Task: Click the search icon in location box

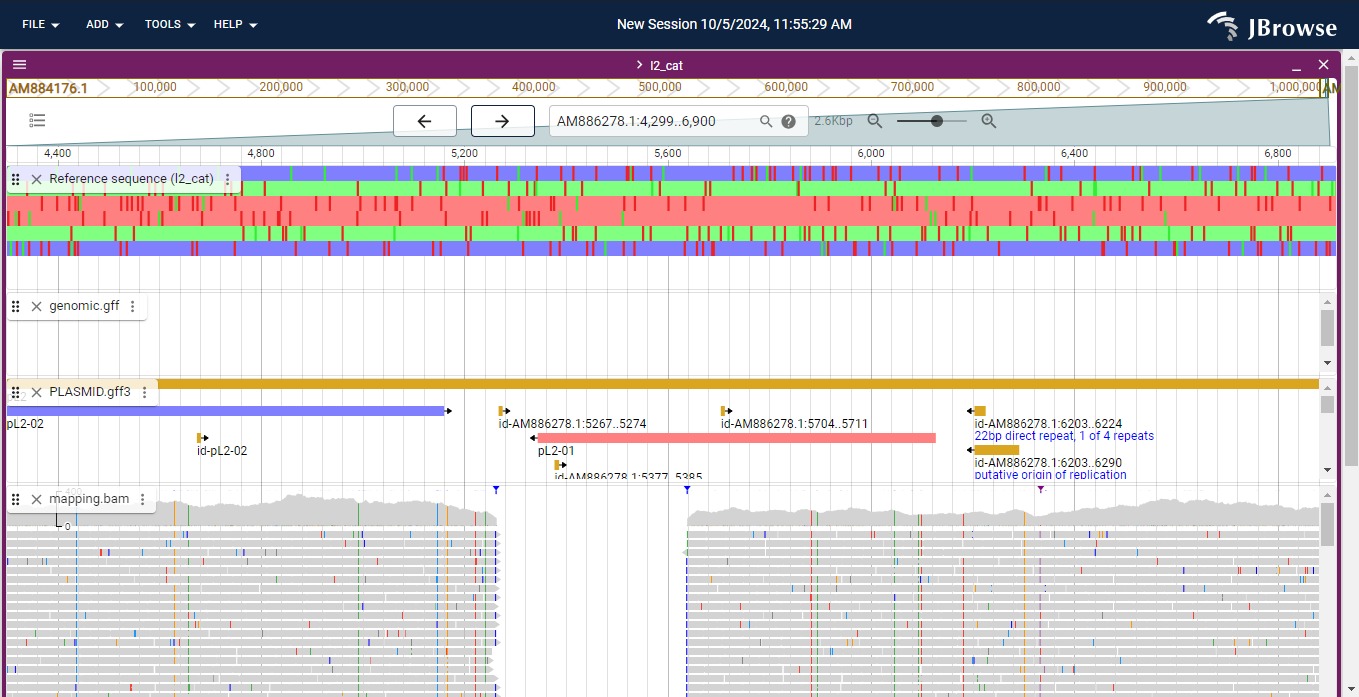Action: point(766,122)
